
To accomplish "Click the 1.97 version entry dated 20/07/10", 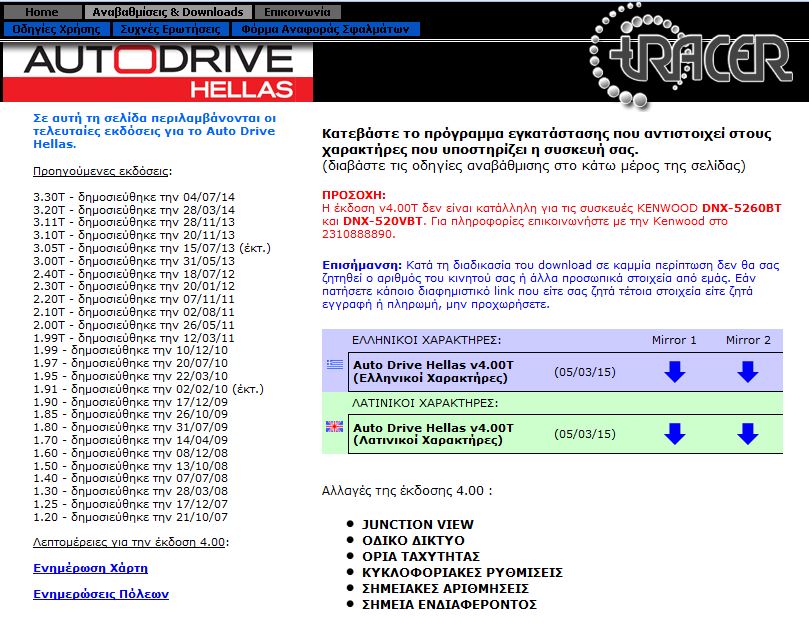I will (x=131, y=363).
